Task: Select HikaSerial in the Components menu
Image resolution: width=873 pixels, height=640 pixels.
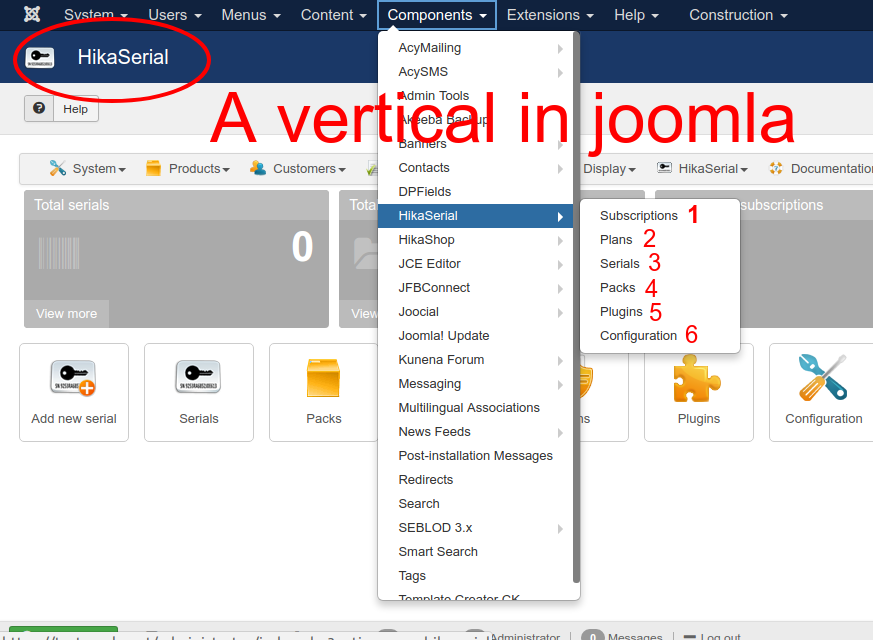Action: click(475, 215)
